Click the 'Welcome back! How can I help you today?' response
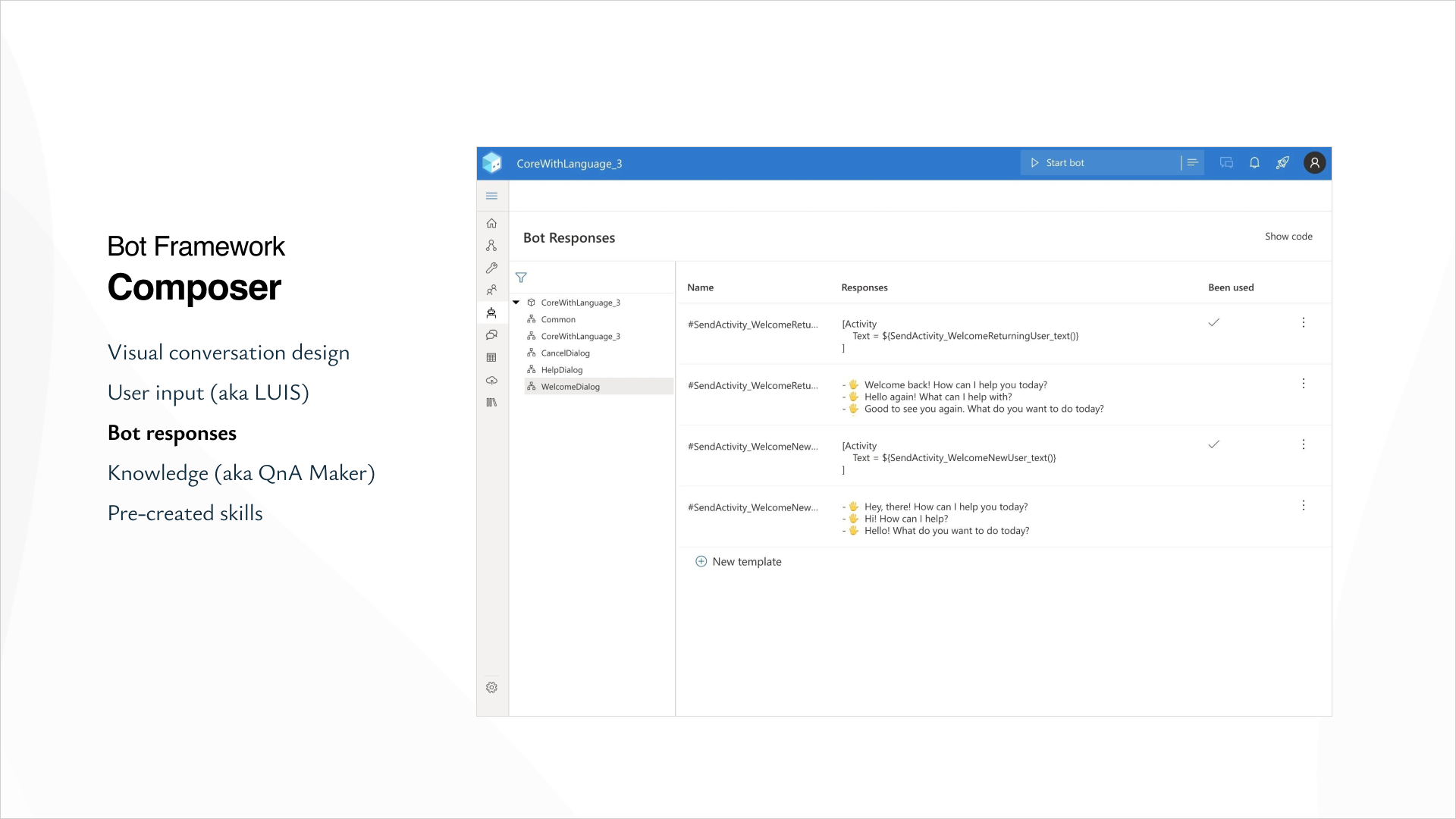 click(955, 385)
